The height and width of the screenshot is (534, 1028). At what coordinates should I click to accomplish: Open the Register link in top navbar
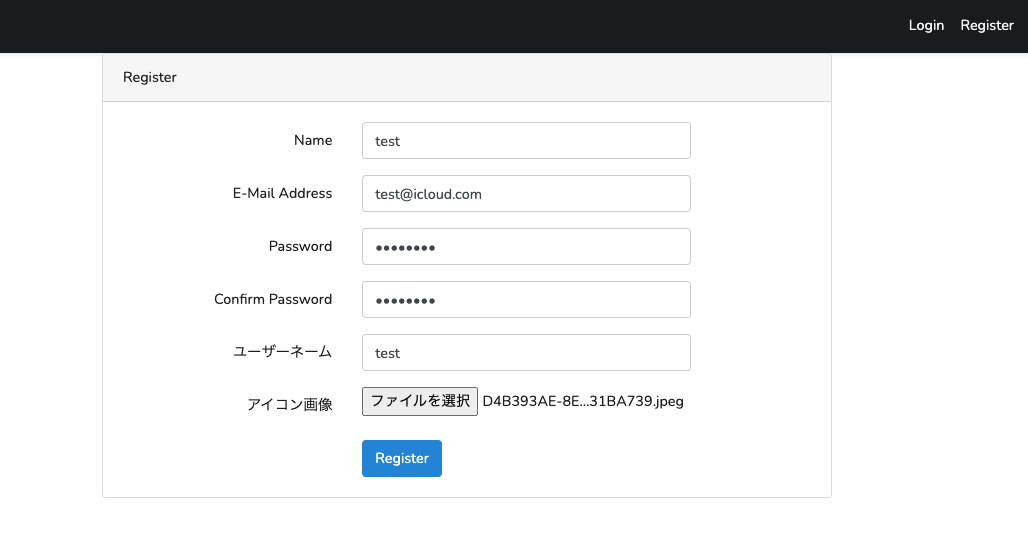tap(987, 25)
